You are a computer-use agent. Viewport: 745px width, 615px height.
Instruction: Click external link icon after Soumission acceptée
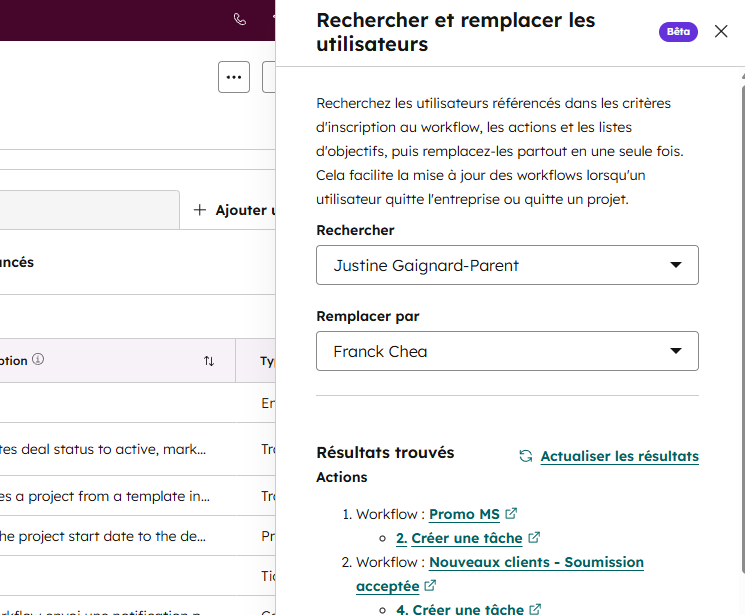[430, 586]
